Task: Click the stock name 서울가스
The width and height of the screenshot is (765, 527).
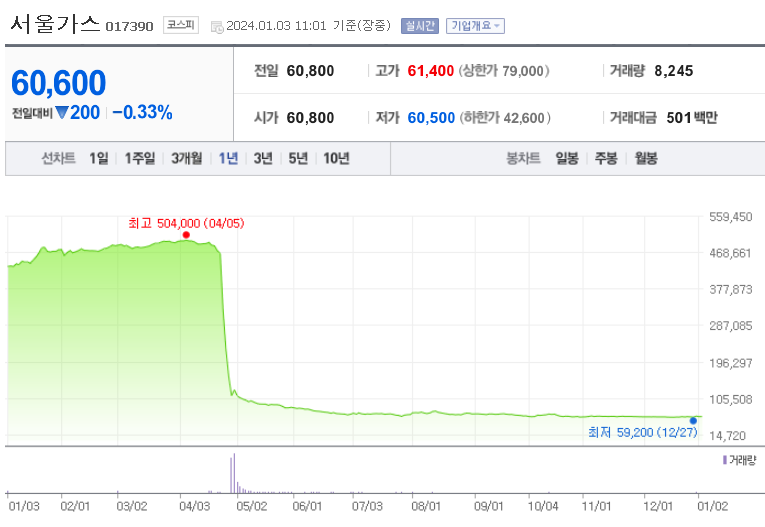Action: [x=55, y=23]
